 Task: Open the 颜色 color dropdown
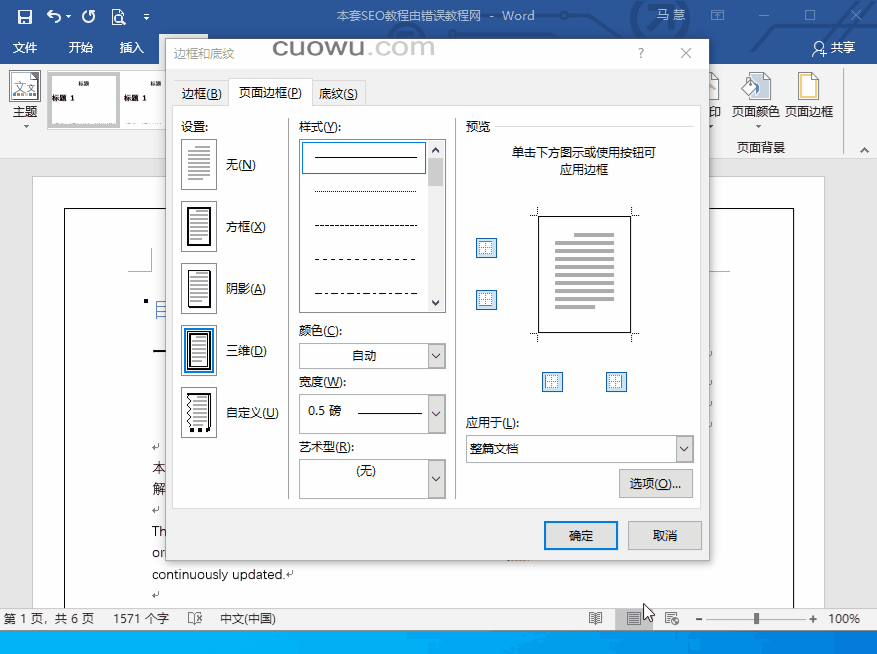point(436,356)
